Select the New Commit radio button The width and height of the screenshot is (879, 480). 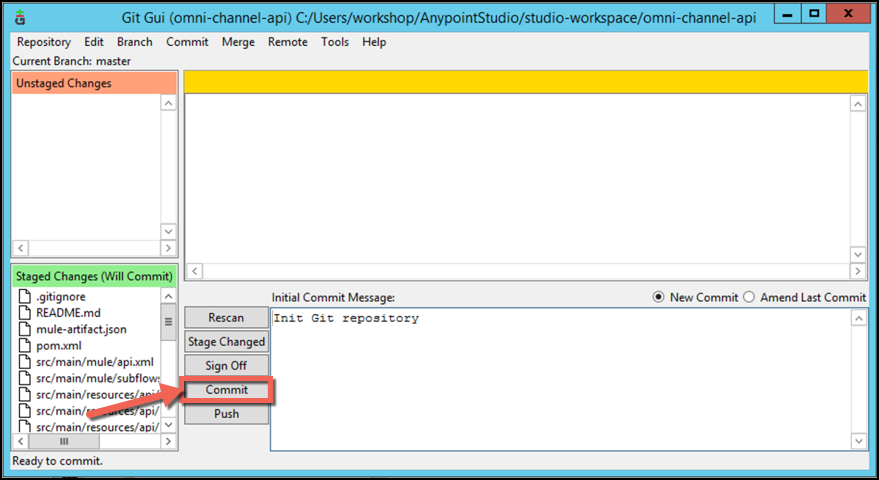pyautogui.click(x=658, y=297)
